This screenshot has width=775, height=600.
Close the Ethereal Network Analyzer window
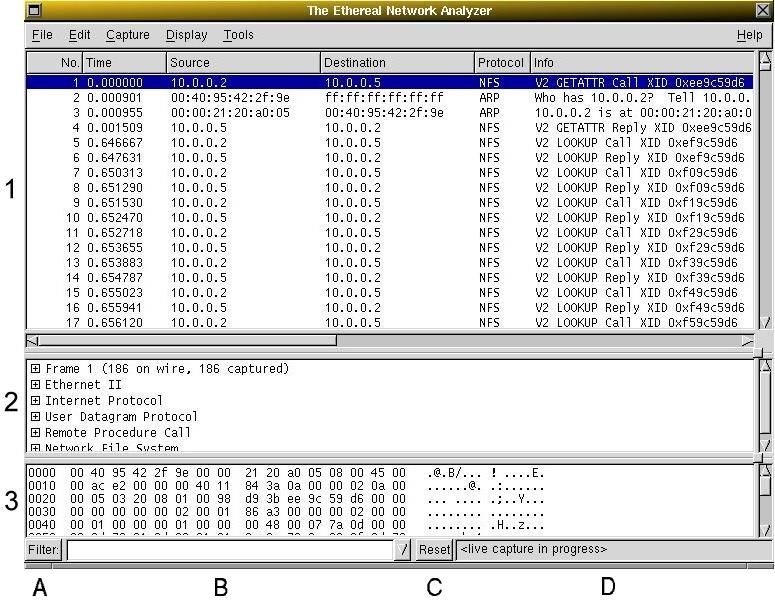pyautogui.click(x=763, y=10)
